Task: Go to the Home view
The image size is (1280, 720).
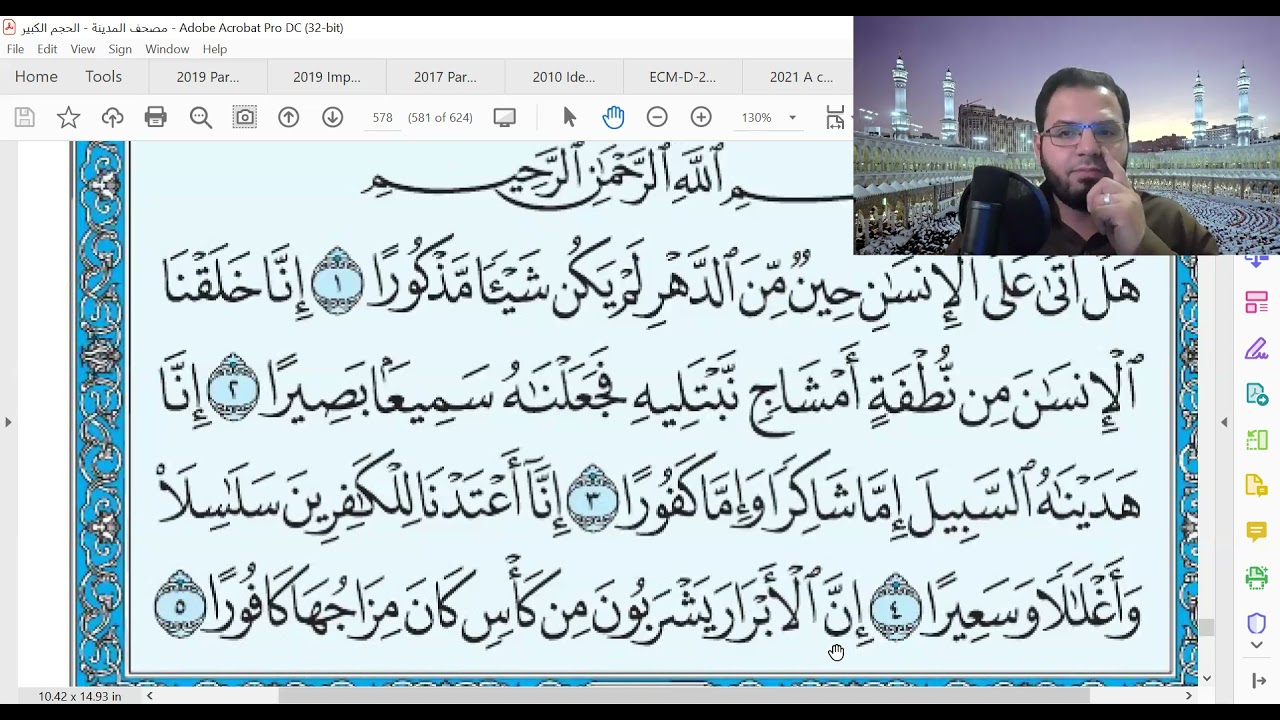Action: point(36,77)
